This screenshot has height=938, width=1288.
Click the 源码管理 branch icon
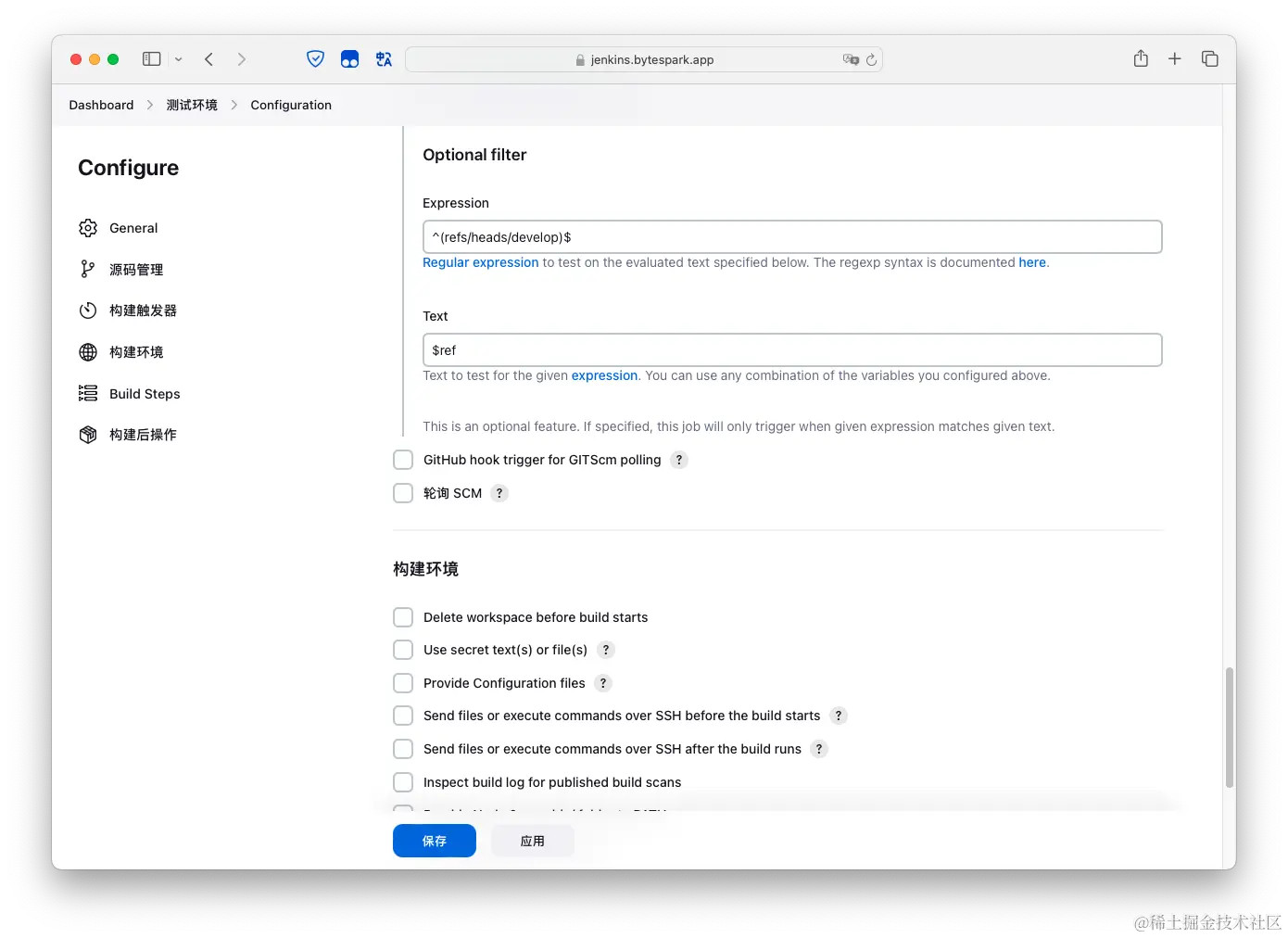pyautogui.click(x=88, y=269)
